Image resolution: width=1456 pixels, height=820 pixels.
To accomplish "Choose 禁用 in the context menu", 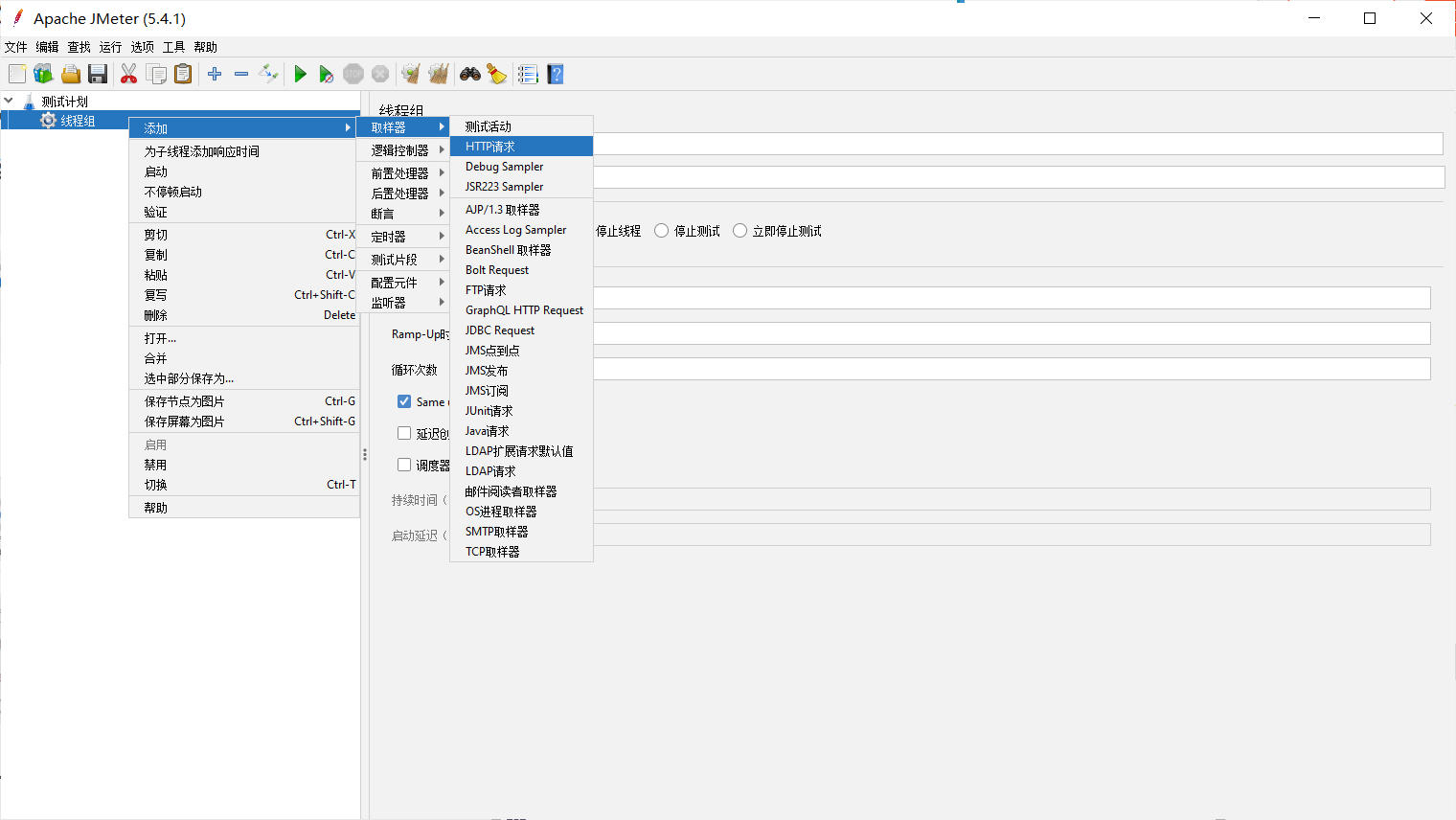I will tap(244, 465).
